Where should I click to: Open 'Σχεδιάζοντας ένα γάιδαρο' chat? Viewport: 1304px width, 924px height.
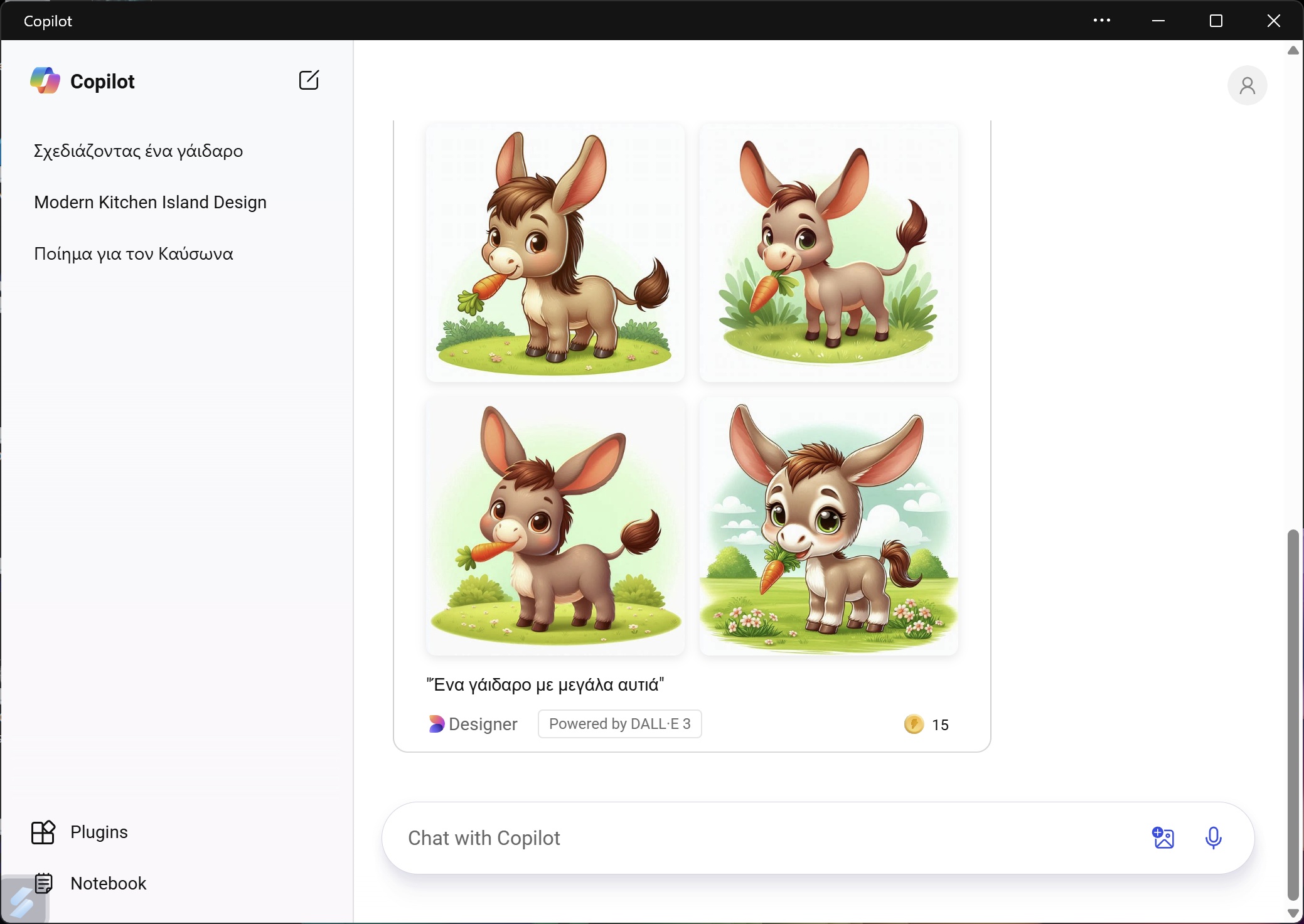(x=138, y=151)
